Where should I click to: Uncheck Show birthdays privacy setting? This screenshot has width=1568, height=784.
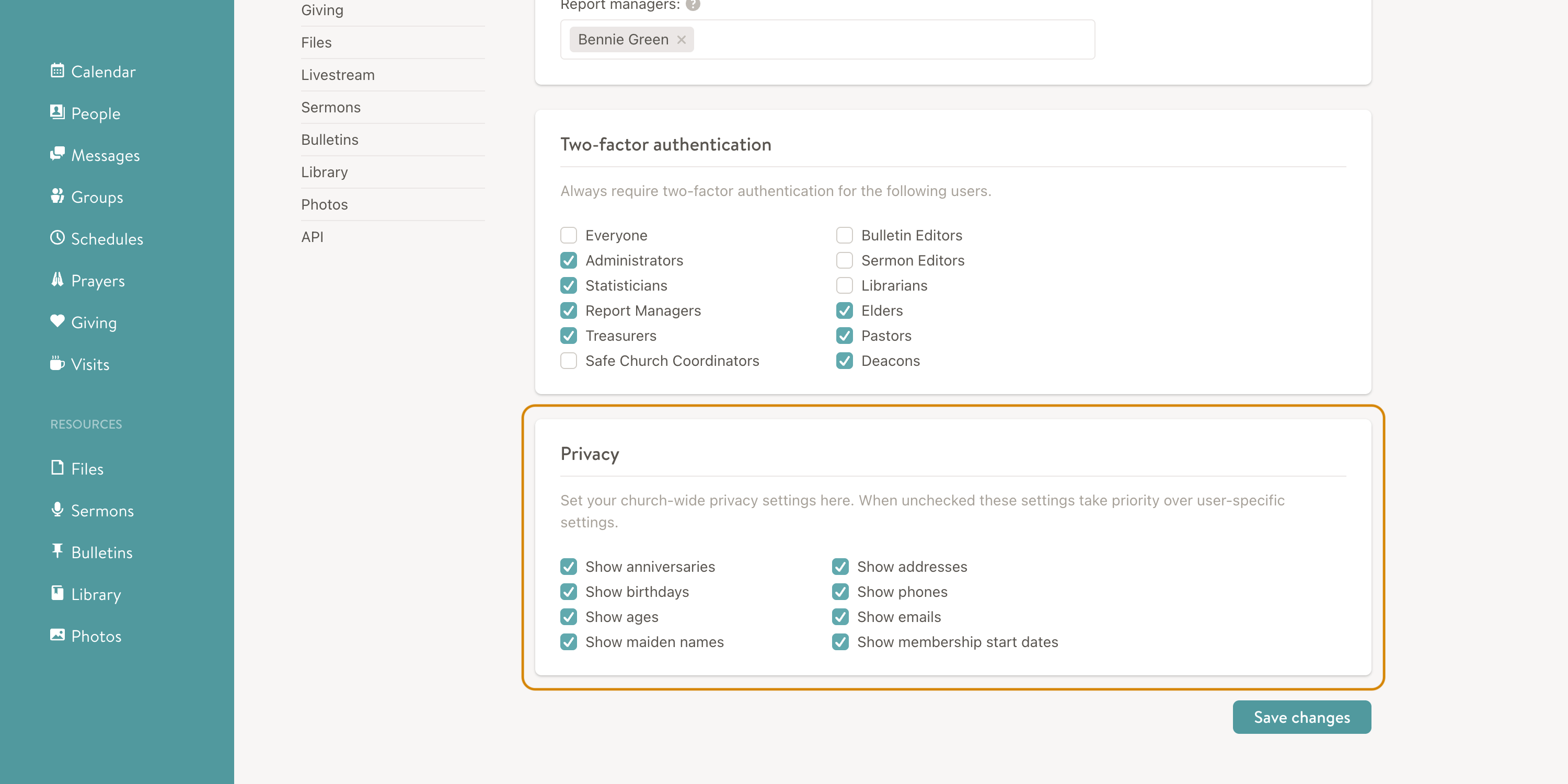[x=569, y=592]
